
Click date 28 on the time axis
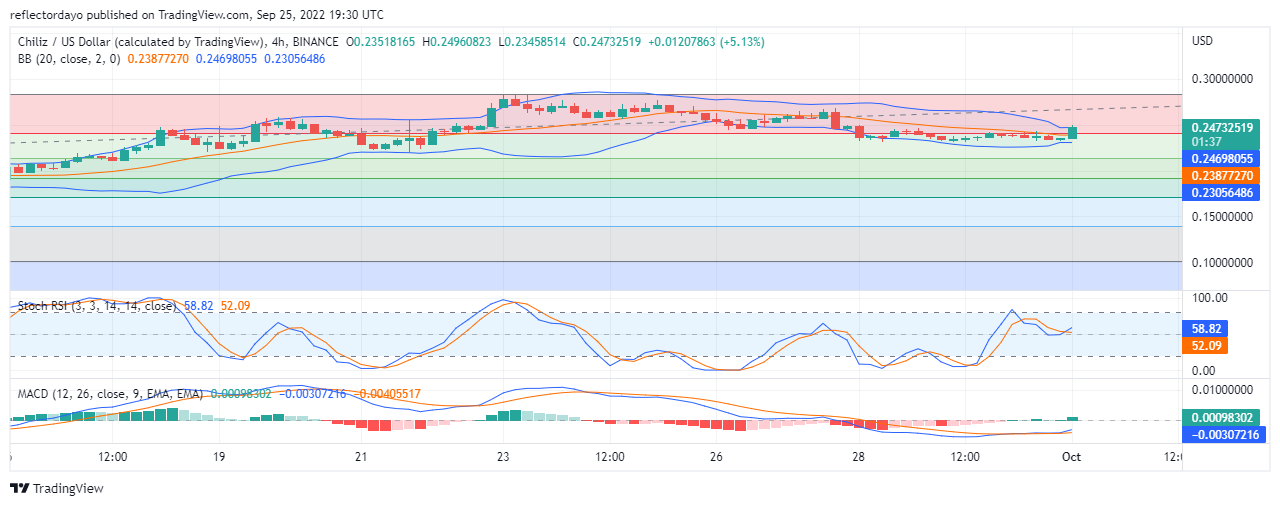click(x=858, y=457)
